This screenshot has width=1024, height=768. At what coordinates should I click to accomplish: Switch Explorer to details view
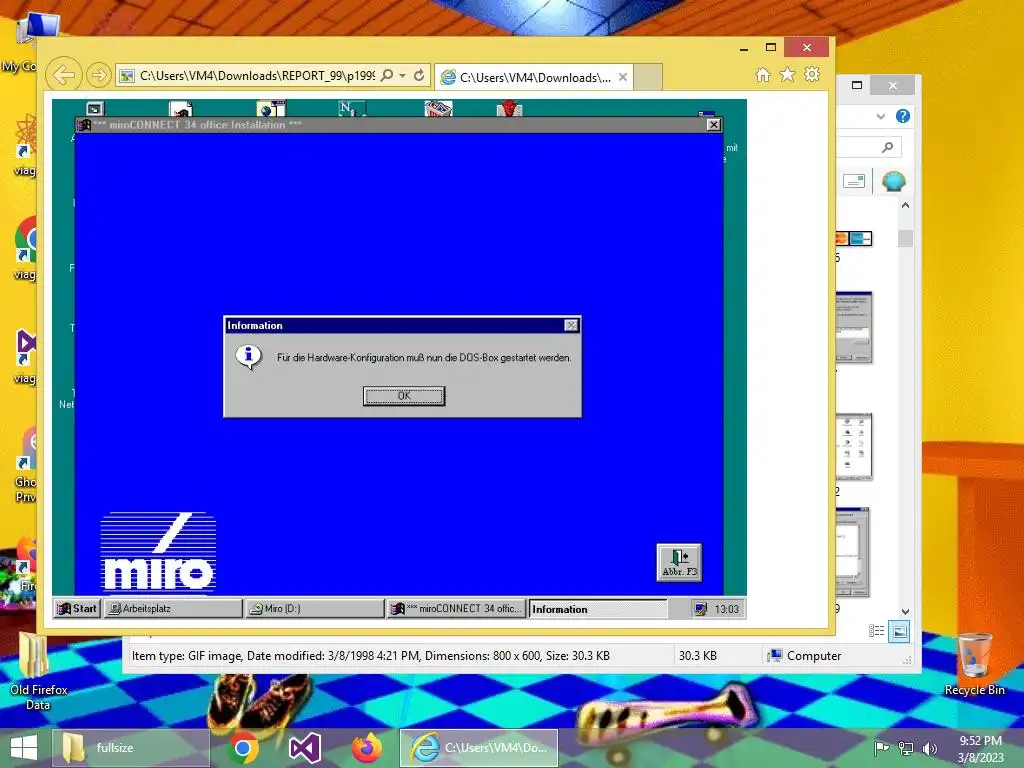point(876,631)
